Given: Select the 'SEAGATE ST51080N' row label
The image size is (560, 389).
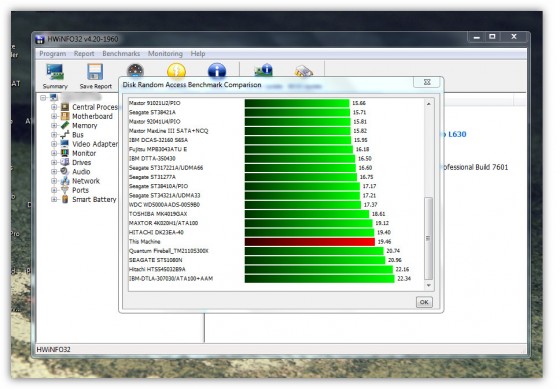Looking at the screenshot, I should (x=155, y=260).
